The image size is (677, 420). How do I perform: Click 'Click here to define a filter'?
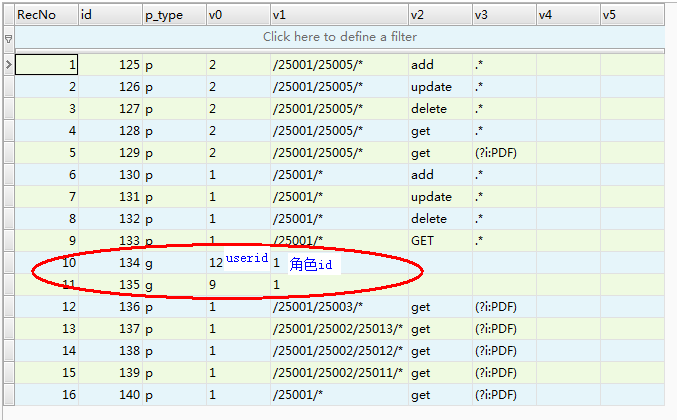[x=340, y=37]
